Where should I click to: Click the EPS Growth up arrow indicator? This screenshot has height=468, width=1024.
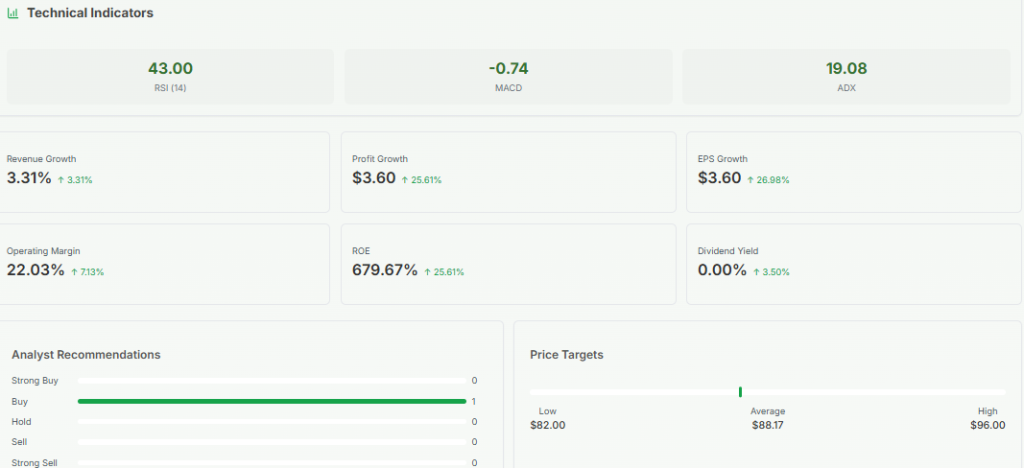751,180
